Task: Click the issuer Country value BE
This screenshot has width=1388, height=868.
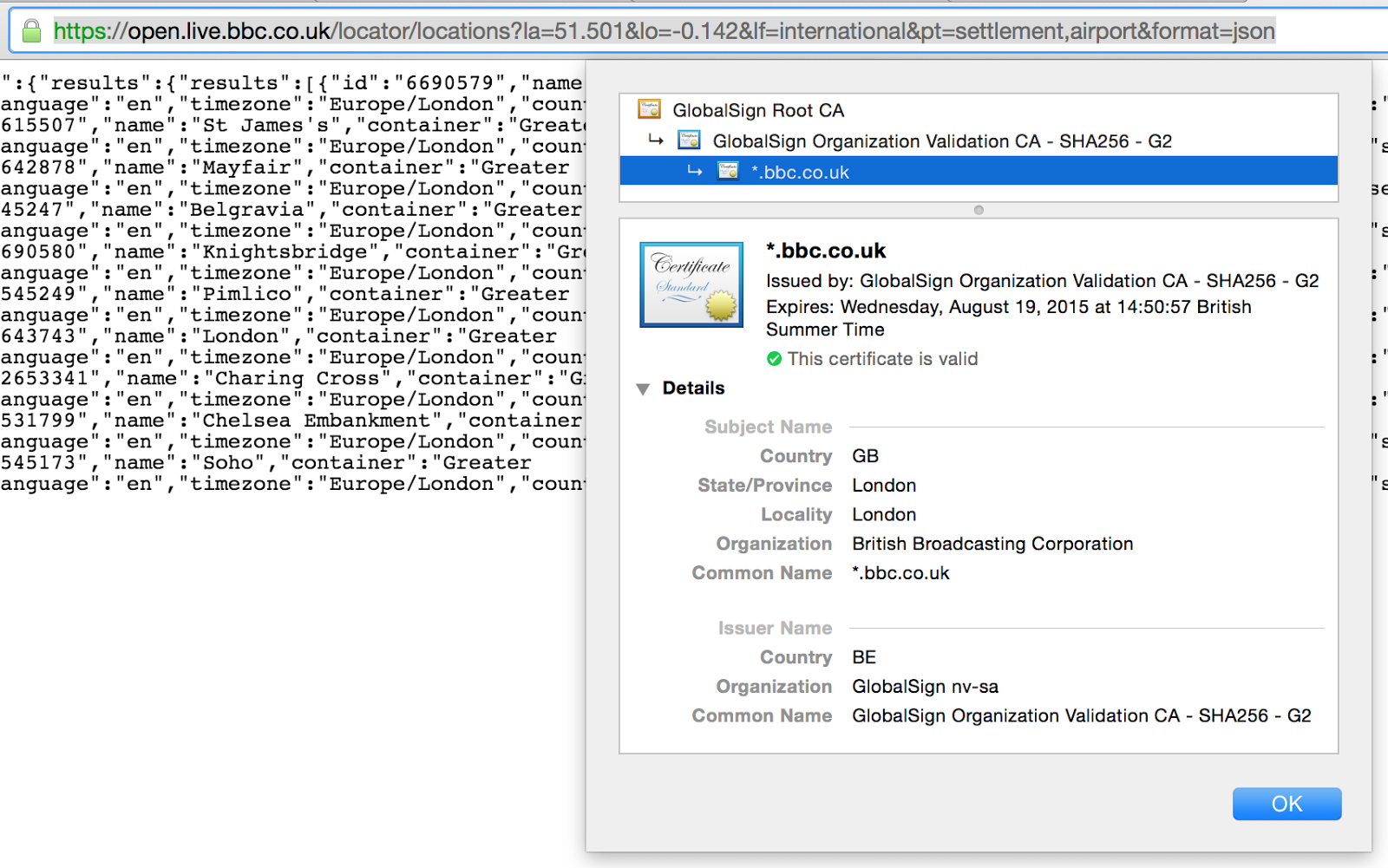Action: coord(864,657)
